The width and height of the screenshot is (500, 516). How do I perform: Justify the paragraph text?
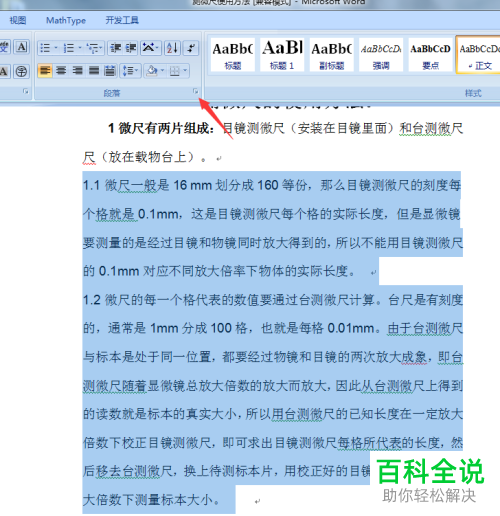tap(94, 71)
